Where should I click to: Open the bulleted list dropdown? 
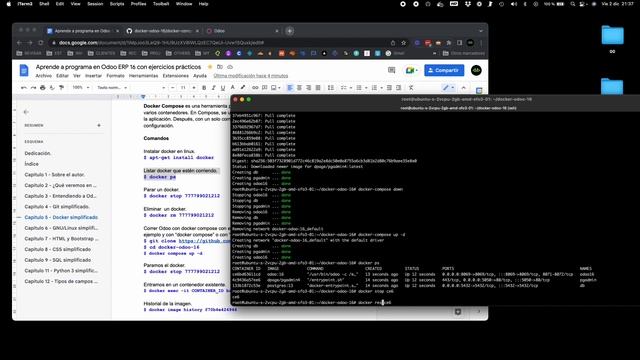[361, 88]
